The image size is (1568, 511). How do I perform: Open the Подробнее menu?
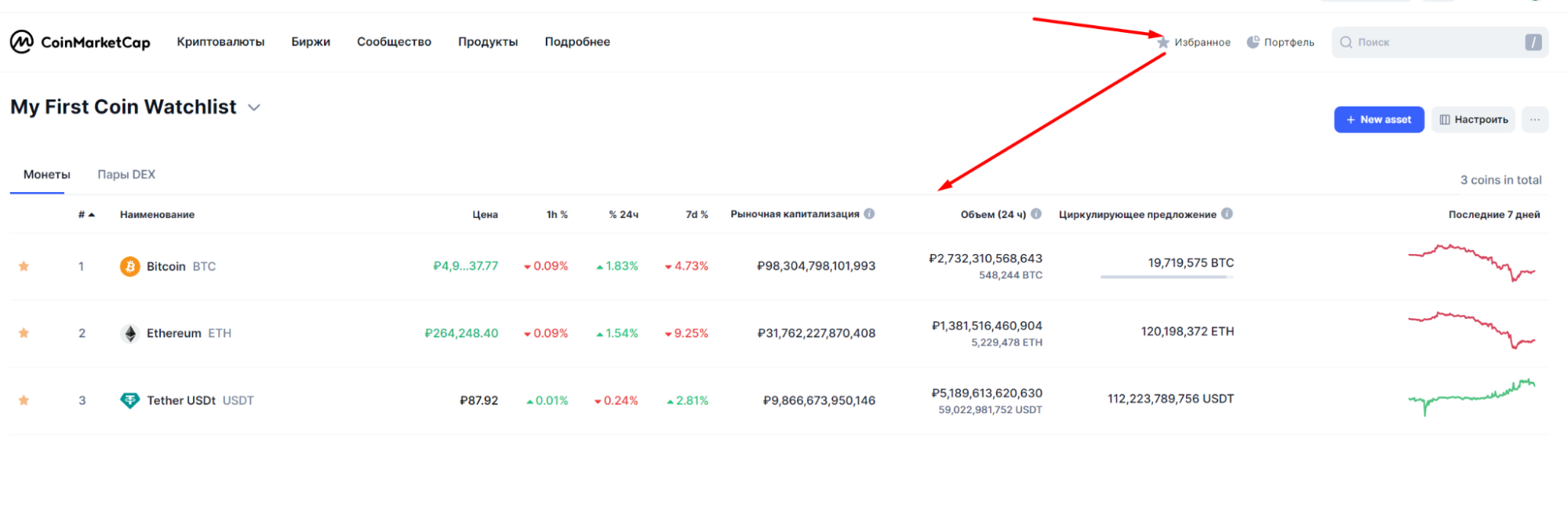click(577, 42)
